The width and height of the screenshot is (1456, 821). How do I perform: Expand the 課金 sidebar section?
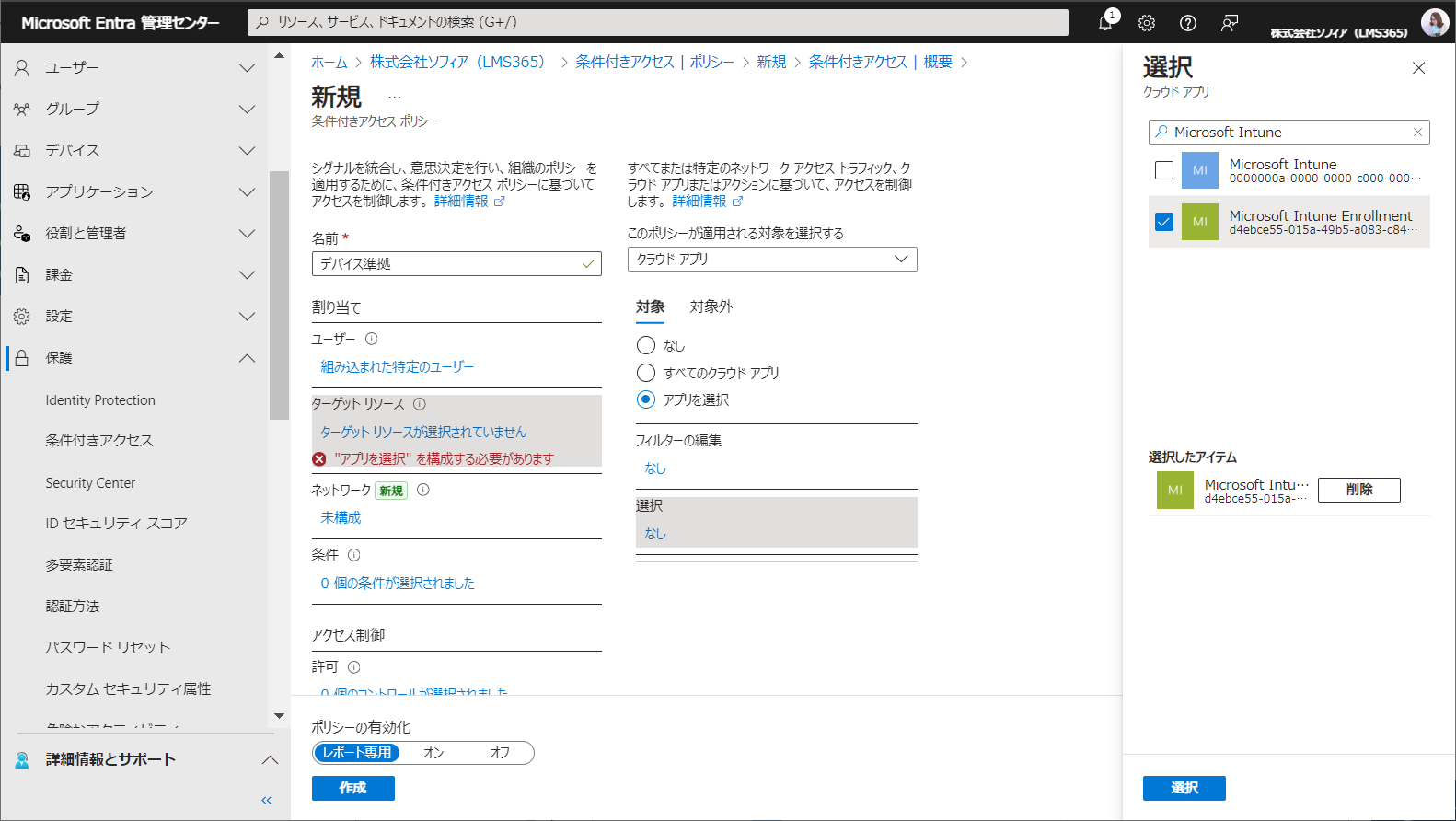point(247,275)
